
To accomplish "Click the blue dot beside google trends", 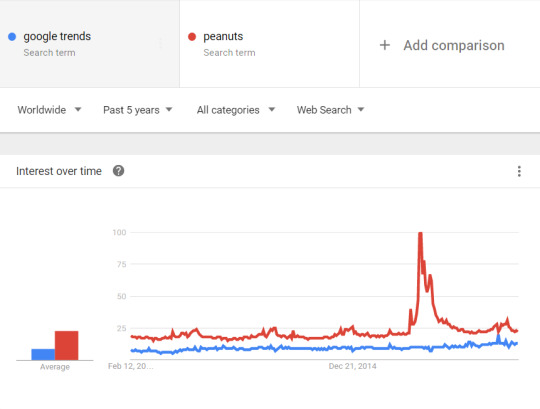I will (12, 36).
